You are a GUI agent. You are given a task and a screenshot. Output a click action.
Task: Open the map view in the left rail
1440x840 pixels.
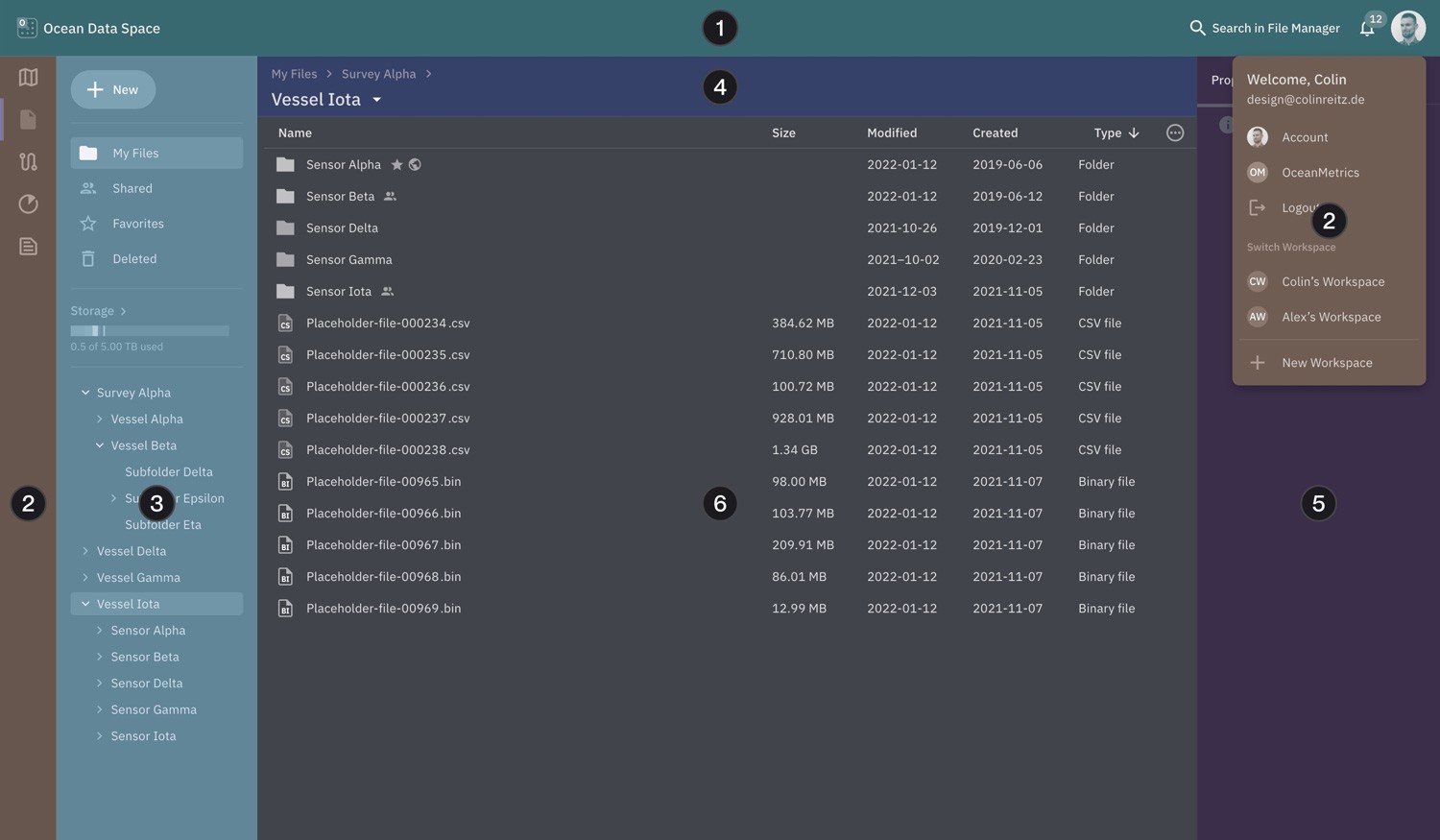coord(28,78)
